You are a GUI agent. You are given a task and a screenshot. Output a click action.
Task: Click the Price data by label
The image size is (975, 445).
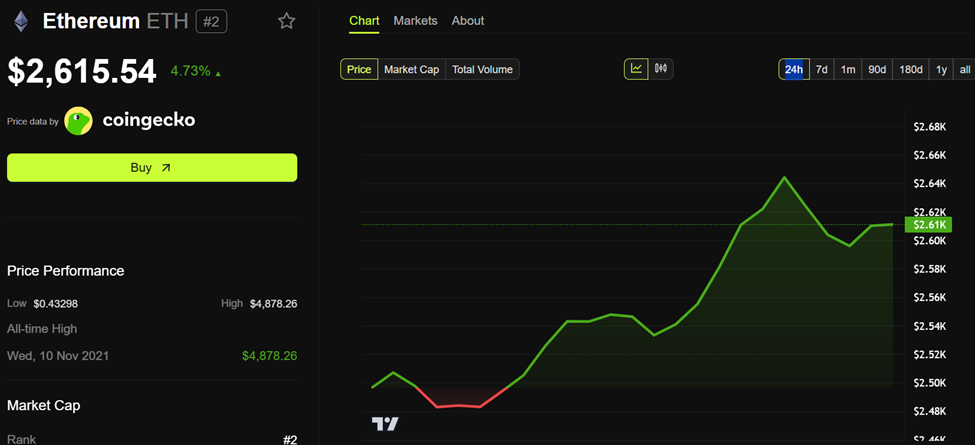[x=32, y=121]
